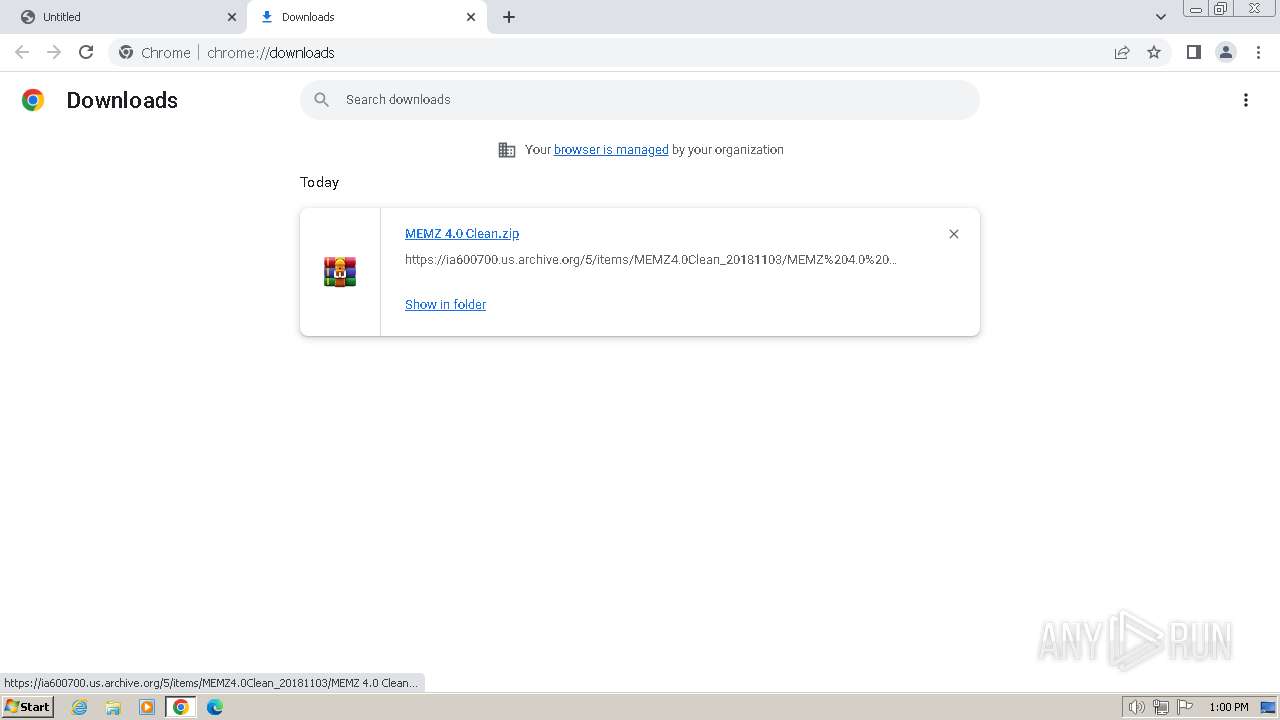The height and width of the screenshot is (720, 1280).
Task: Open Chrome three-dot main menu
Action: point(1259,52)
